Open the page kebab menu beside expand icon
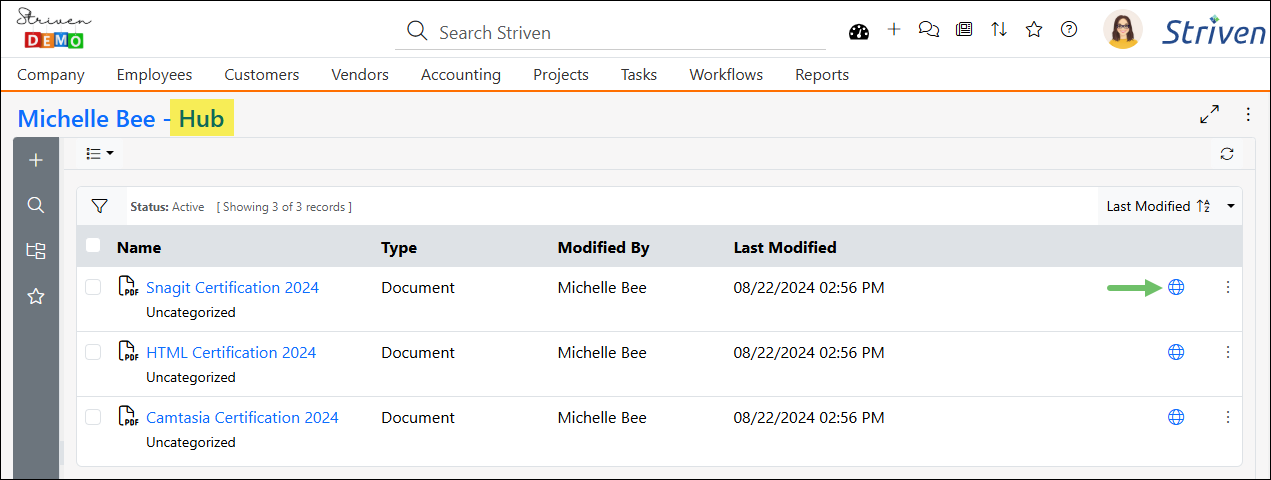The width and height of the screenshot is (1271, 480). (1248, 114)
